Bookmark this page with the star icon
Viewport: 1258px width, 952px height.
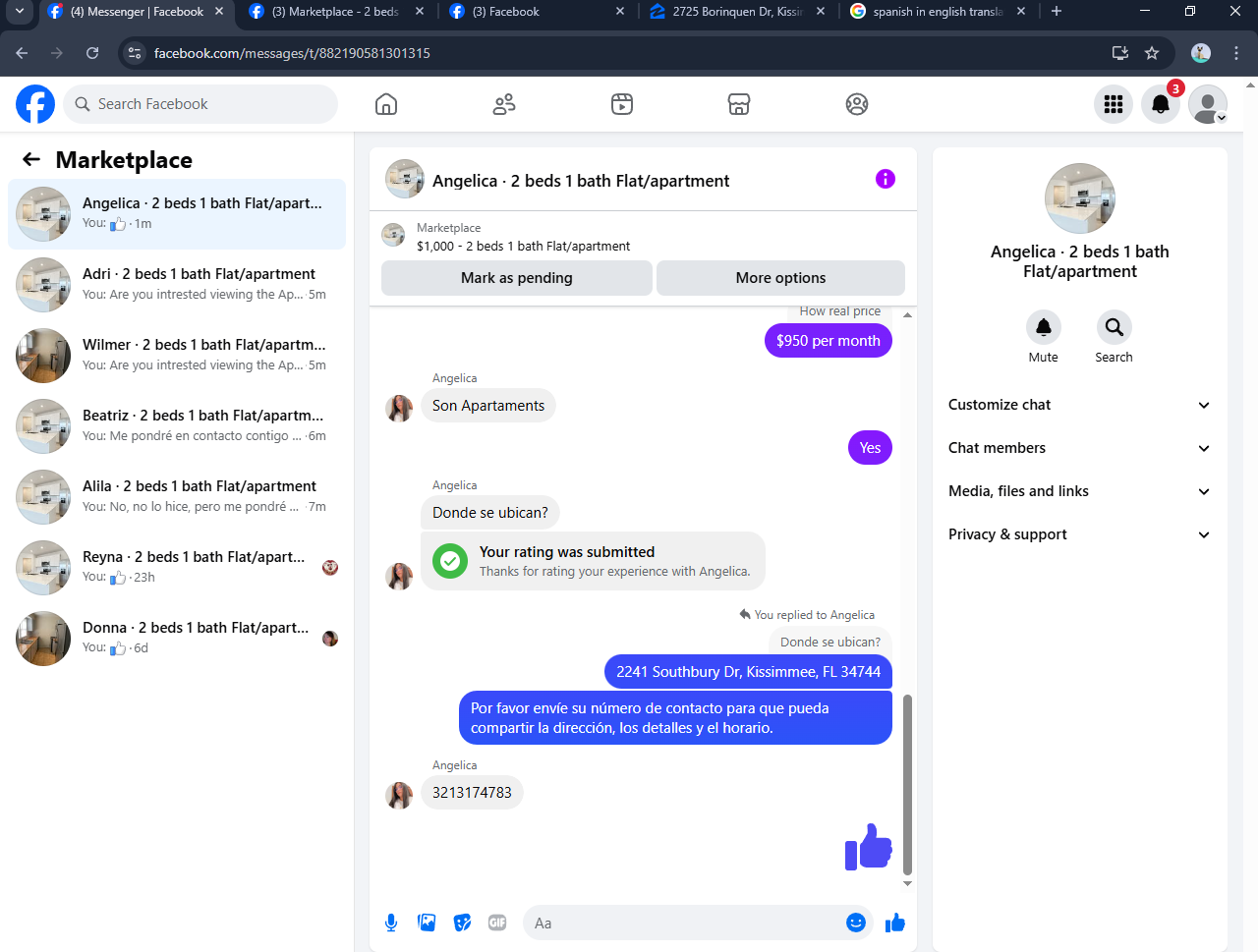tap(1152, 53)
